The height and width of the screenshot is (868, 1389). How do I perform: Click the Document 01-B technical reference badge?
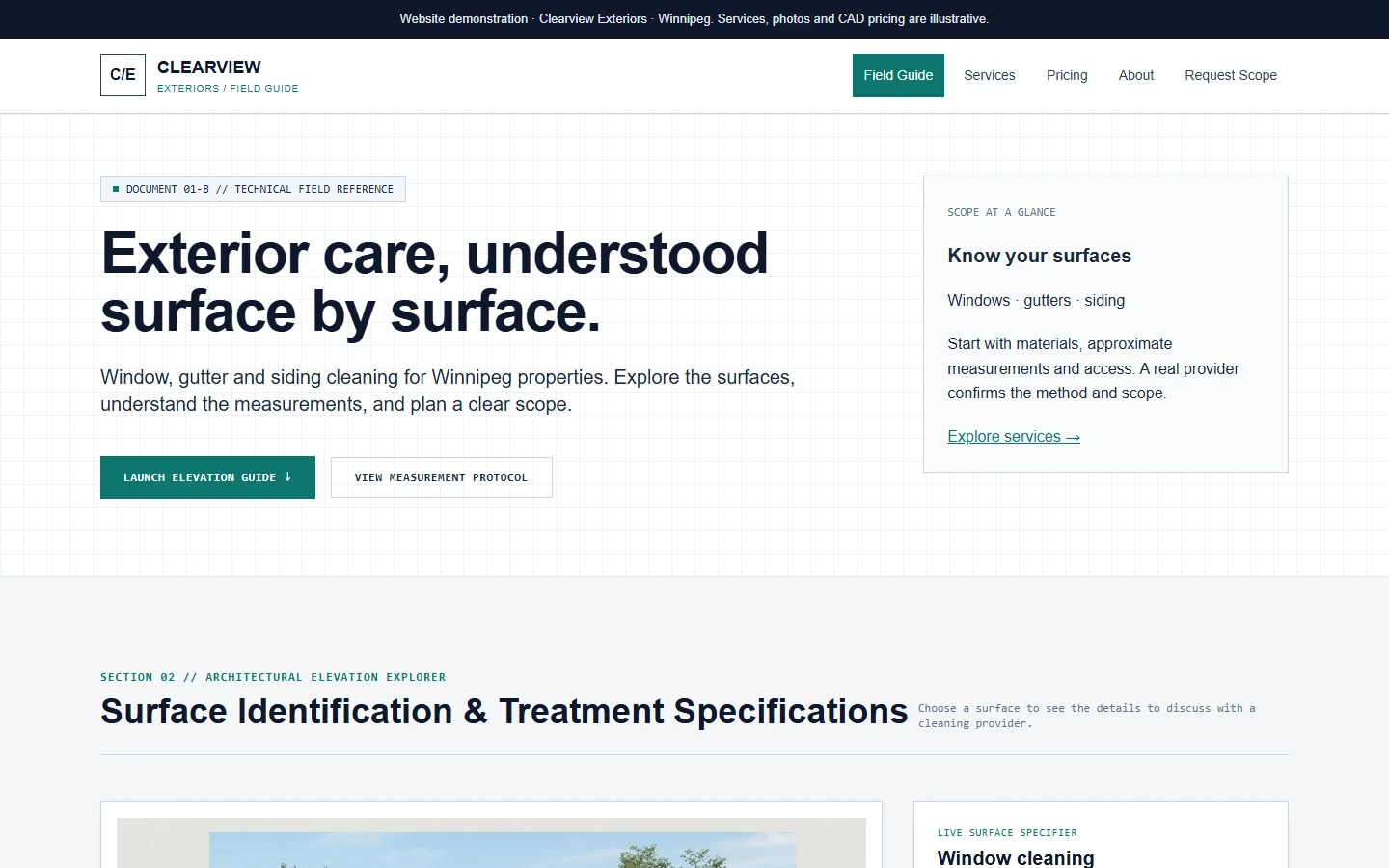253,189
